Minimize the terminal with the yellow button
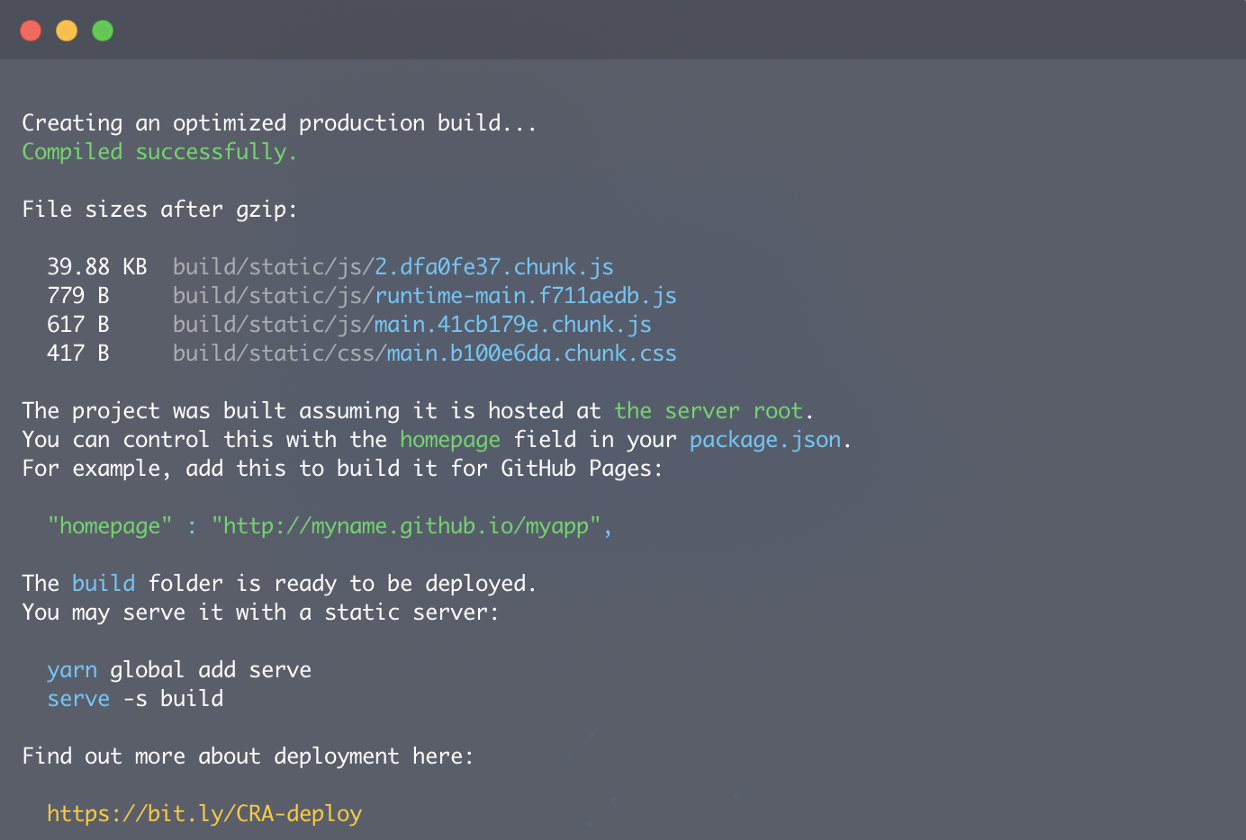Screen dimensions: 1246x840 [67, 31]
